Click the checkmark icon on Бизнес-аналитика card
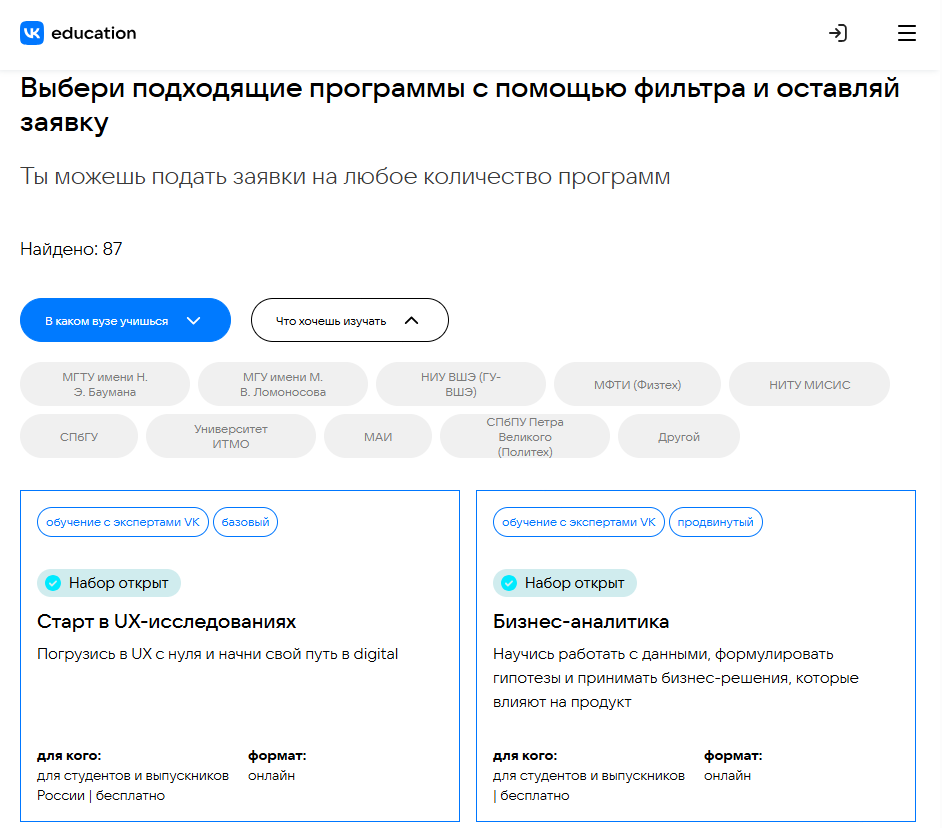The height and width of the screenshot is (828, 942). [509, 583]
